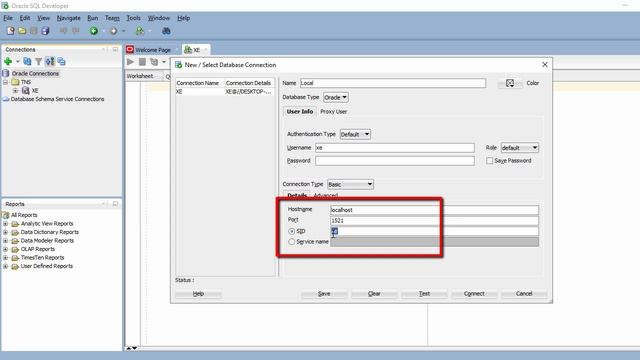640x360 pixels.
Task: Click the Test button
Action: click(x=424, y=293)
